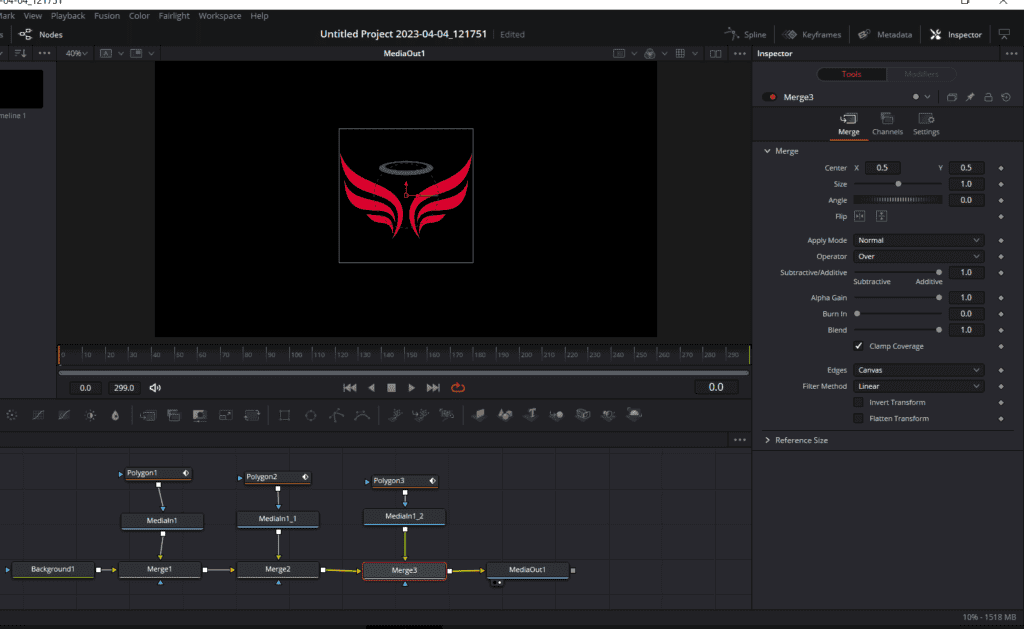Toggle the Nodes panel button
This screenshot has width=1024, height=629.
(x=40, y=35)
